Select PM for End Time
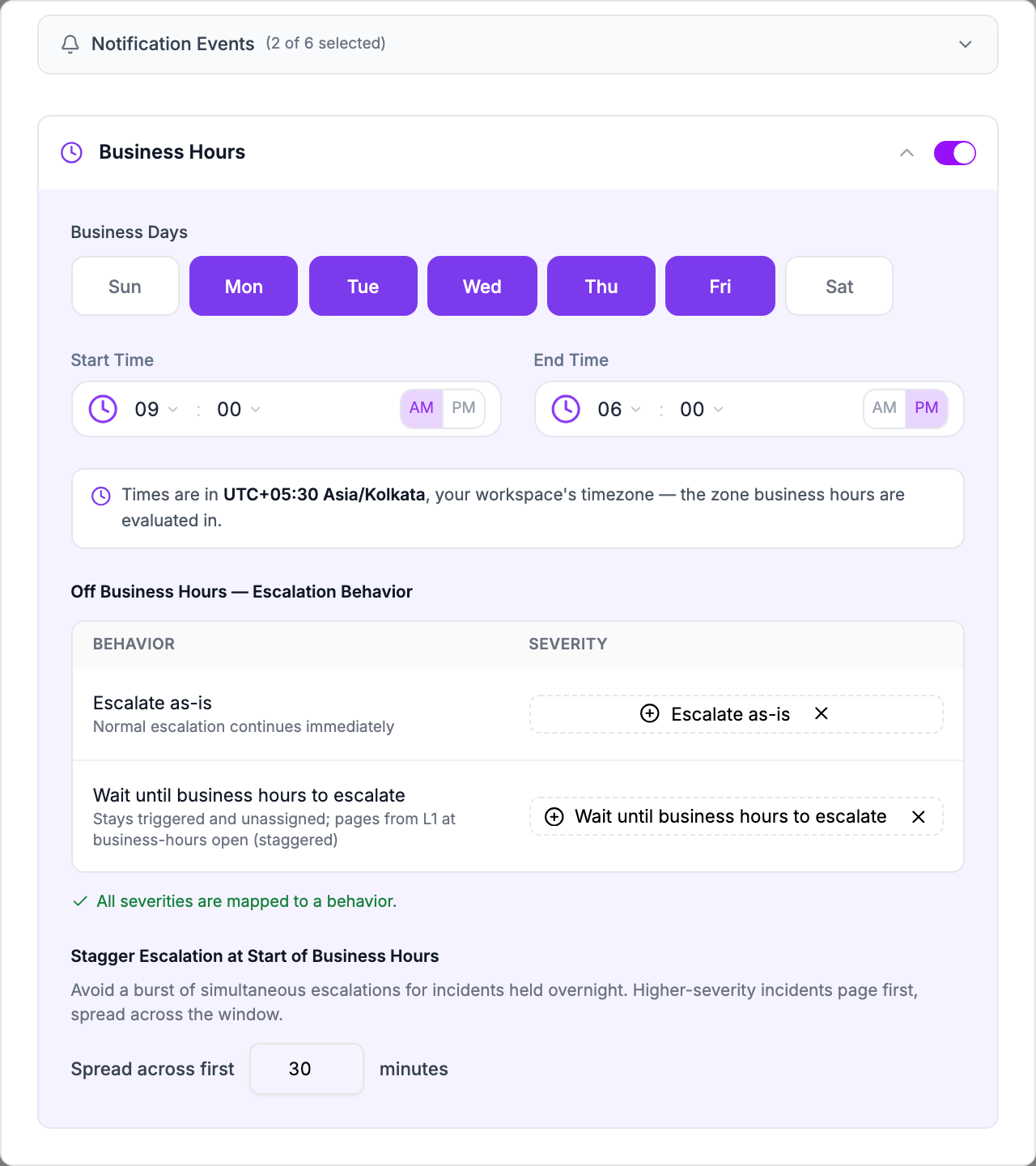 (927, 408)
